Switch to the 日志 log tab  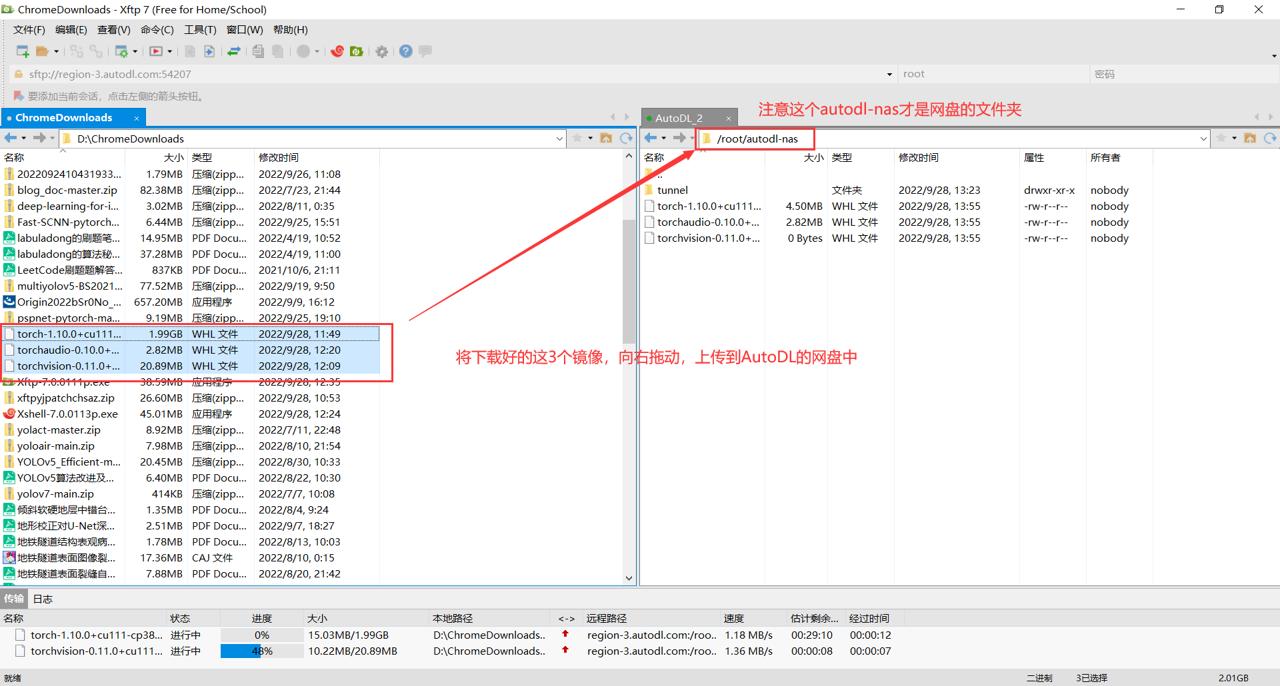[43, 599]
